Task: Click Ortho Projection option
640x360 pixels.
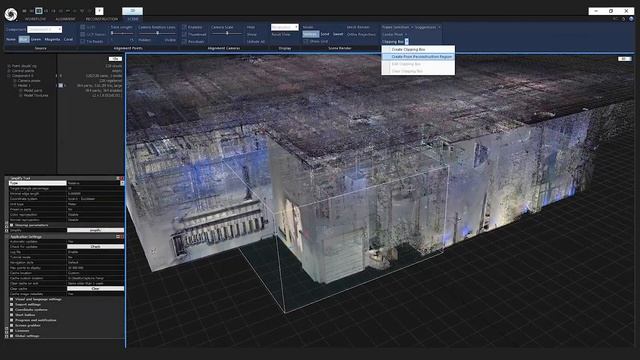Action: tap(361, 34)
